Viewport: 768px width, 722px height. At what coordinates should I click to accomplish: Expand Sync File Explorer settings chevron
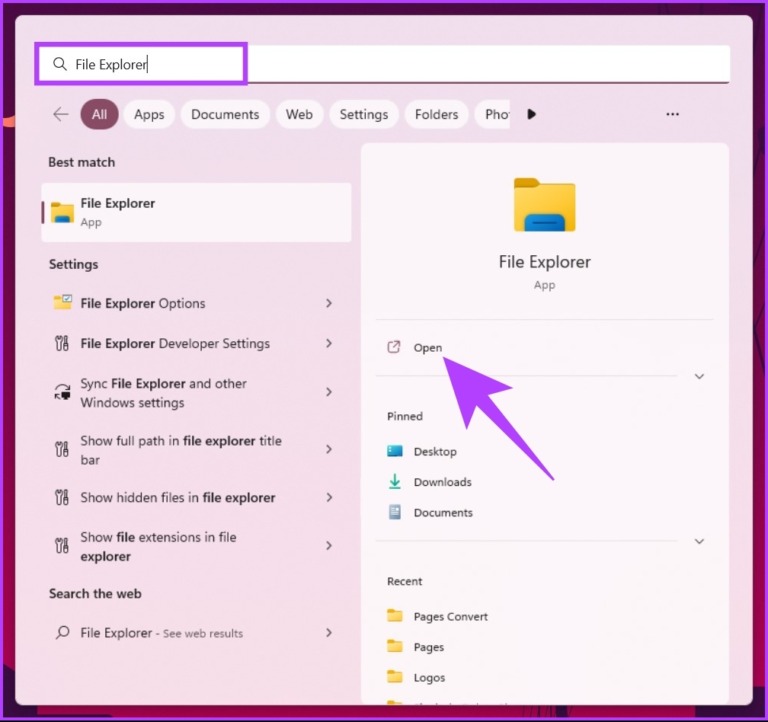point(329,392)
